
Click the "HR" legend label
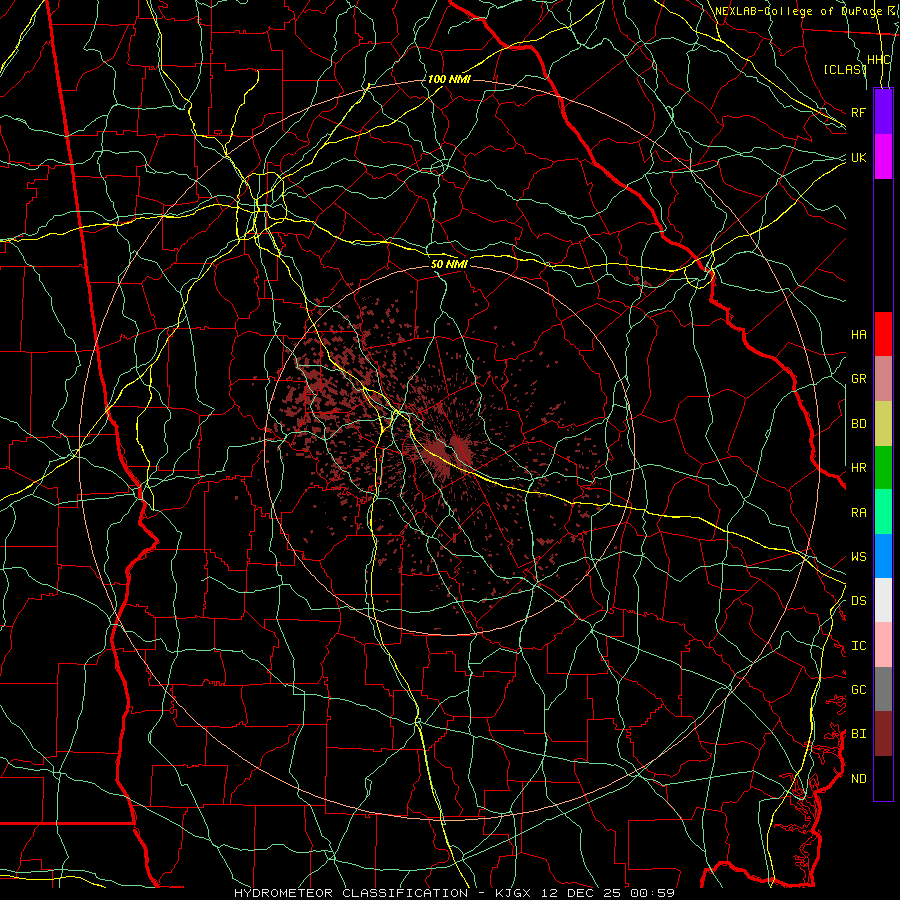tap(859, 468)
